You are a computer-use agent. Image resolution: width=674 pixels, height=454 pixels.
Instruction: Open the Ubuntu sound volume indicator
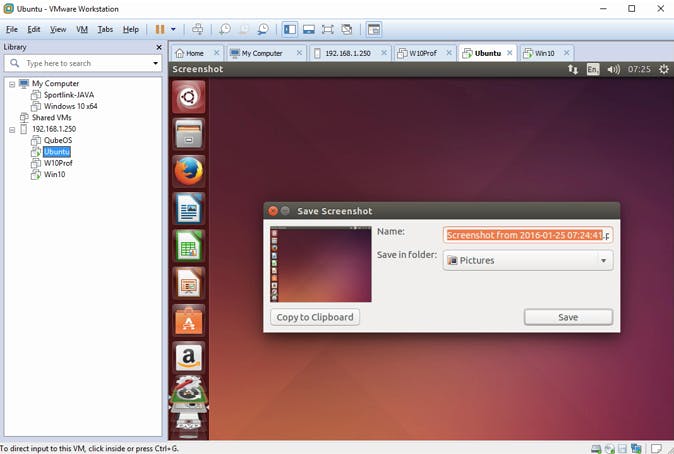613,69
